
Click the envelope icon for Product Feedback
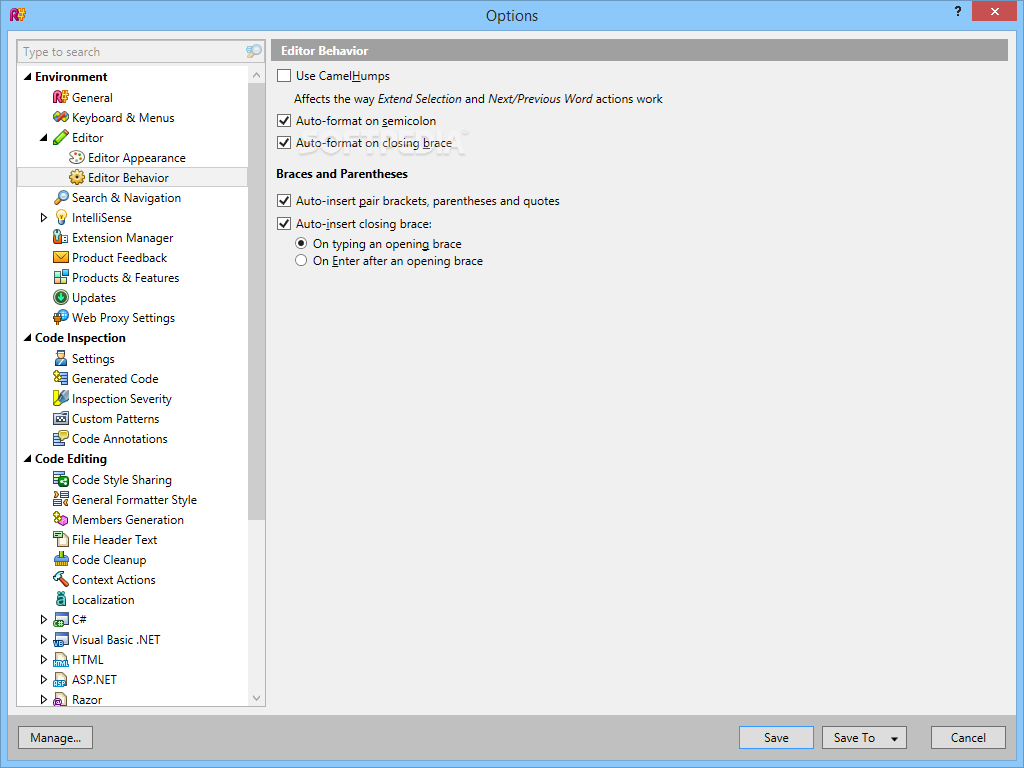60,257
